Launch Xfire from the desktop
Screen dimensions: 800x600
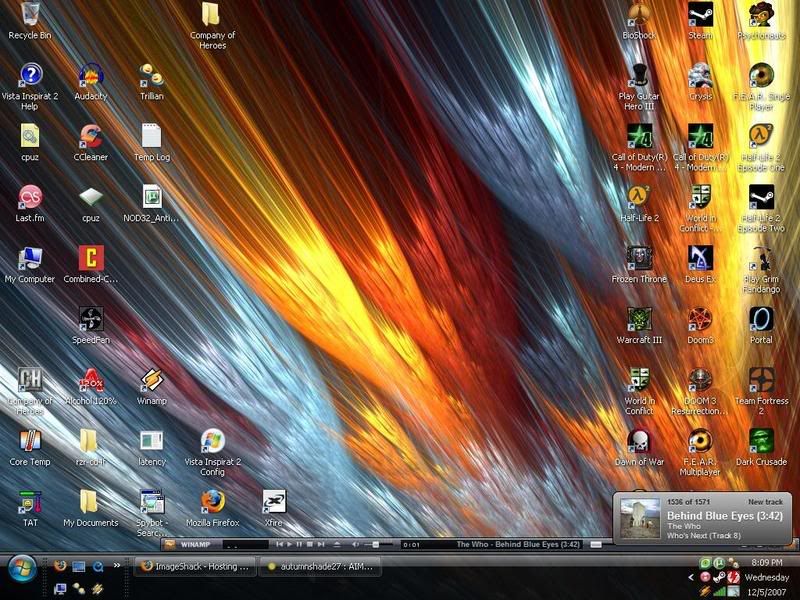pos(274,508)
